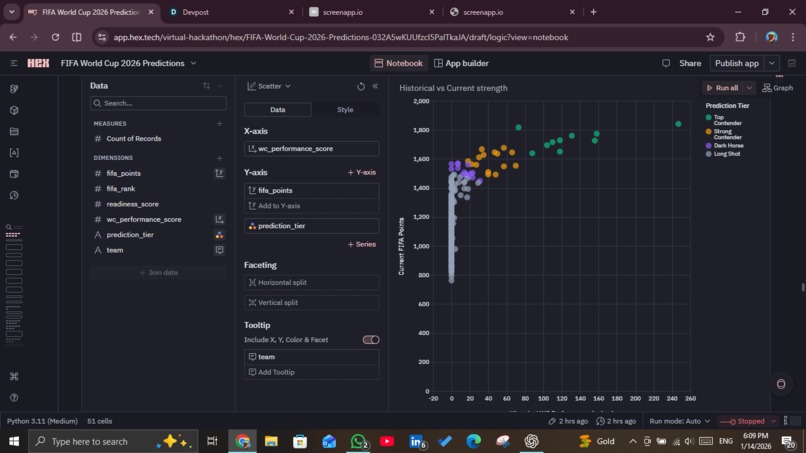This screenshot has width=806, height=453.
Task: Click the sort fields icon in Data panel
Action: [206, 86]
